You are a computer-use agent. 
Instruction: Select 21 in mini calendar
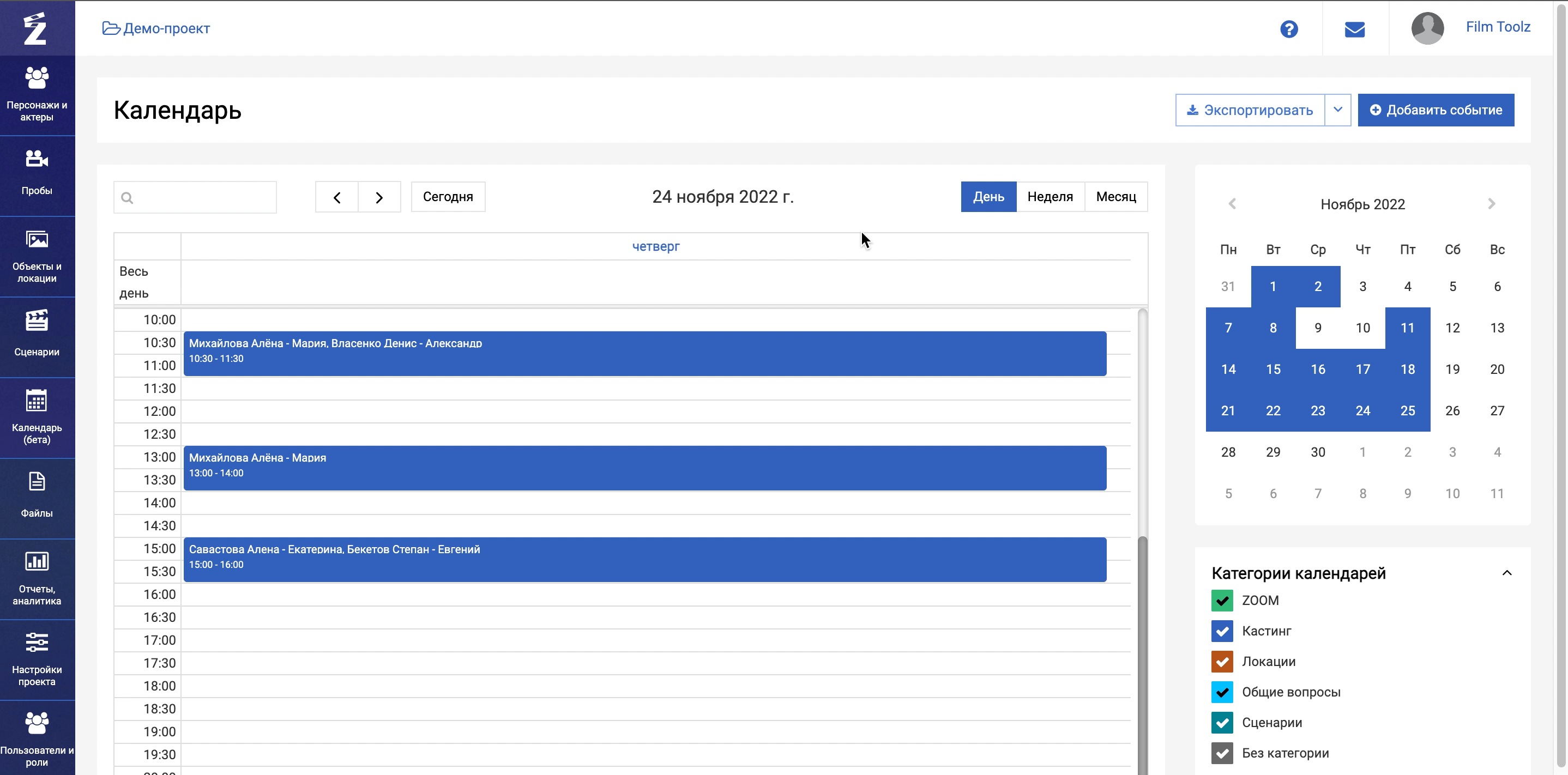pos(1228,410)
